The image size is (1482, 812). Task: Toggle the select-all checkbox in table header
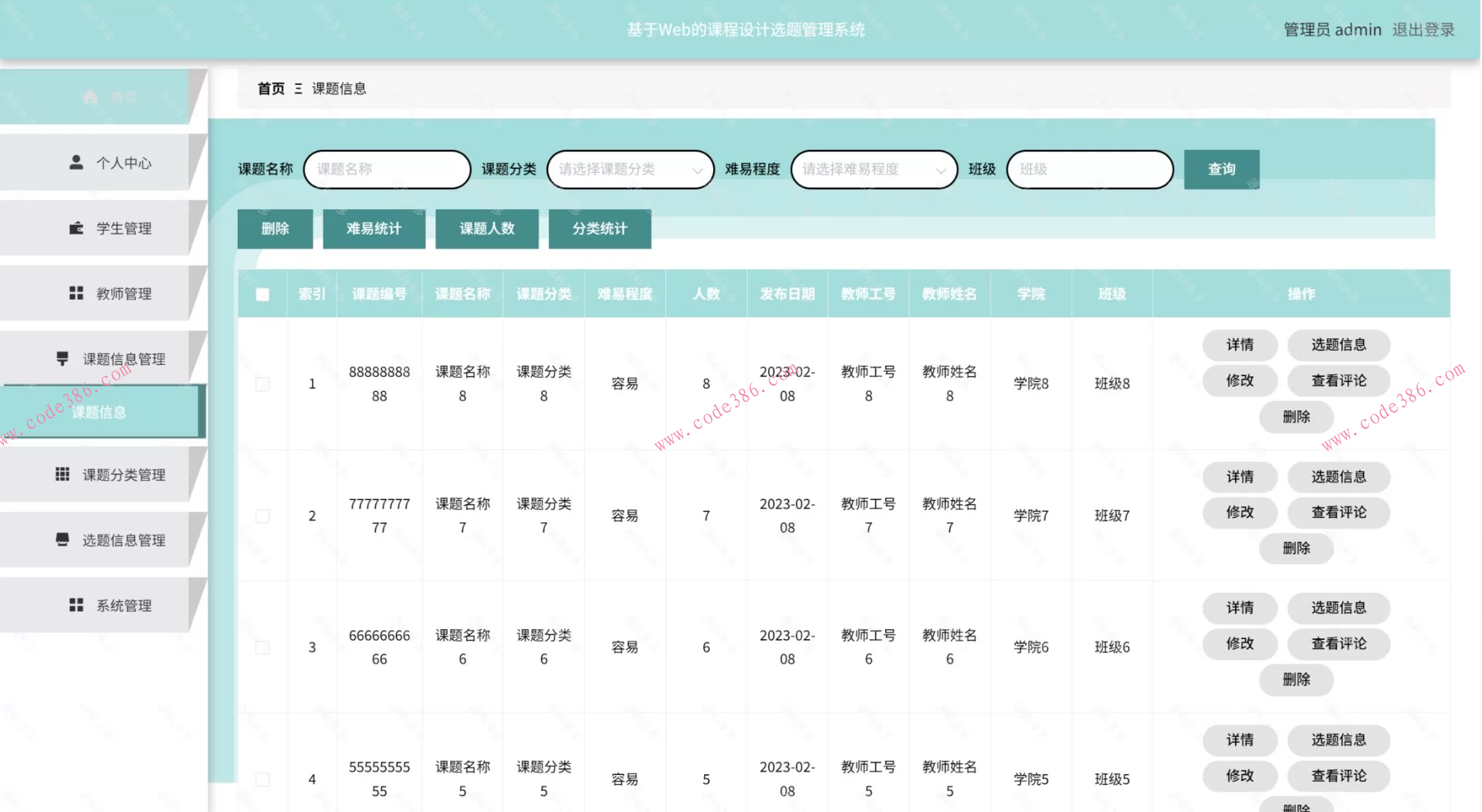262,294
